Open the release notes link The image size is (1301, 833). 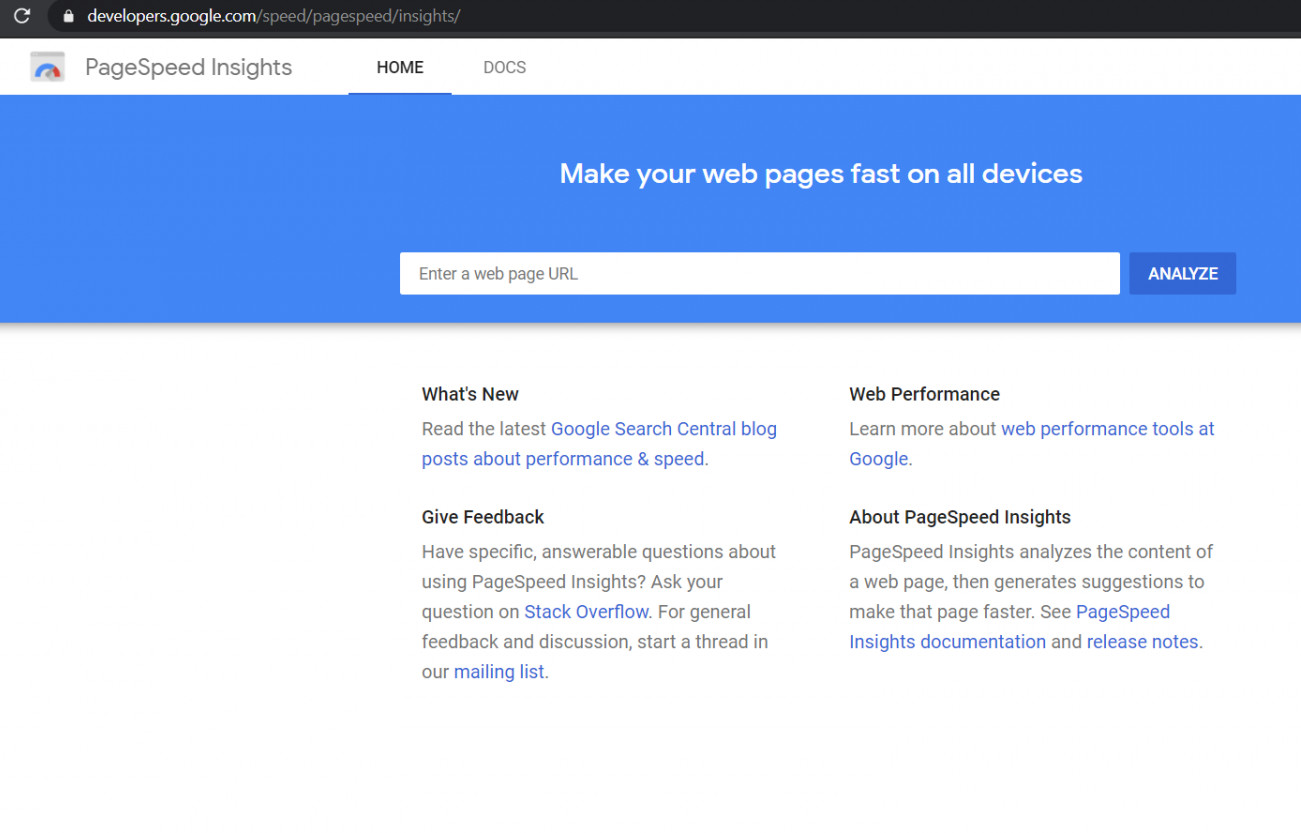click(x=1142, y=642)
